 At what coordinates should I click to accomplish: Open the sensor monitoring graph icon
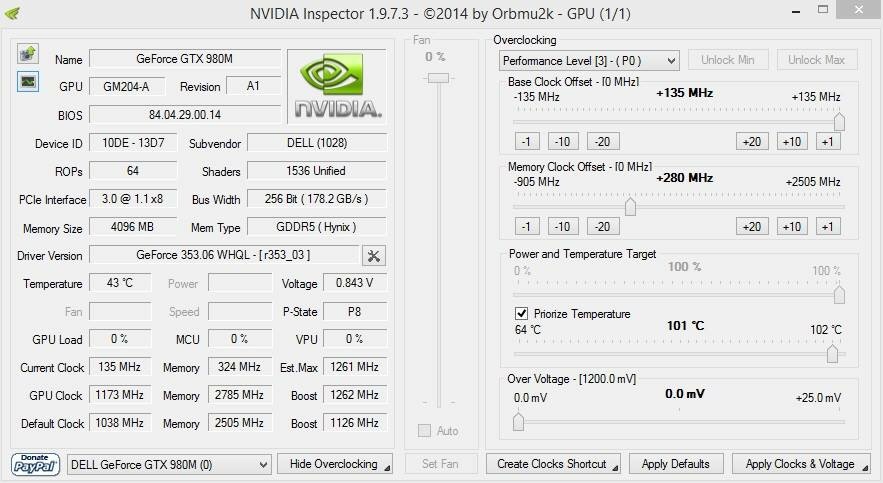point(28,82)
